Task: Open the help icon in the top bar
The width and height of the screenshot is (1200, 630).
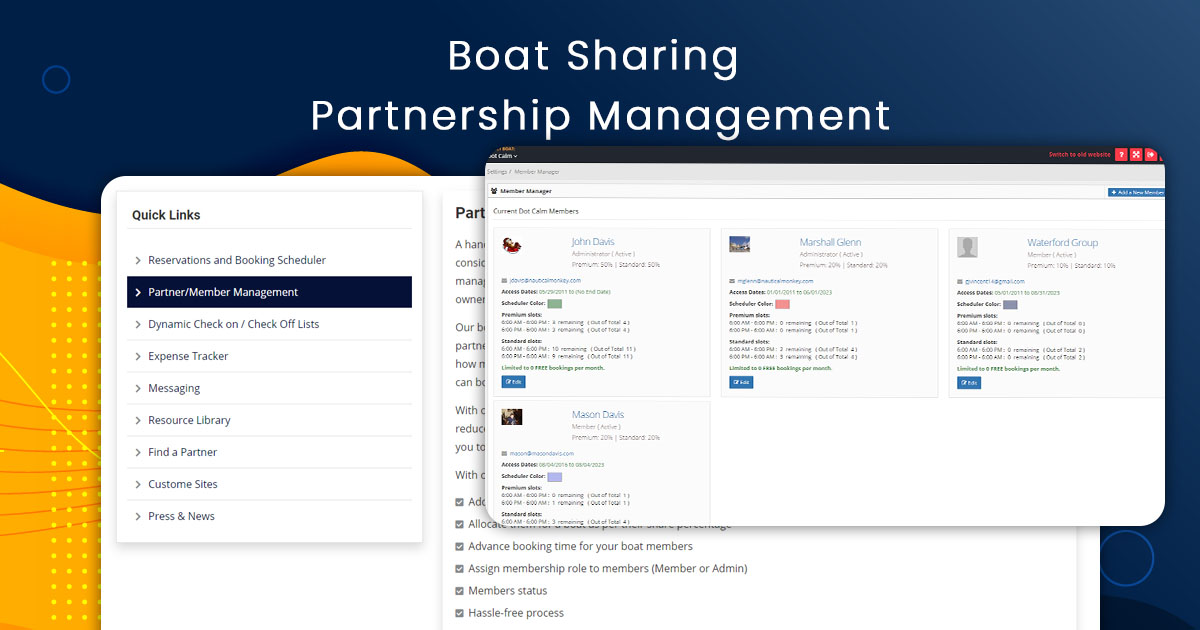Action: (1121, 153)
